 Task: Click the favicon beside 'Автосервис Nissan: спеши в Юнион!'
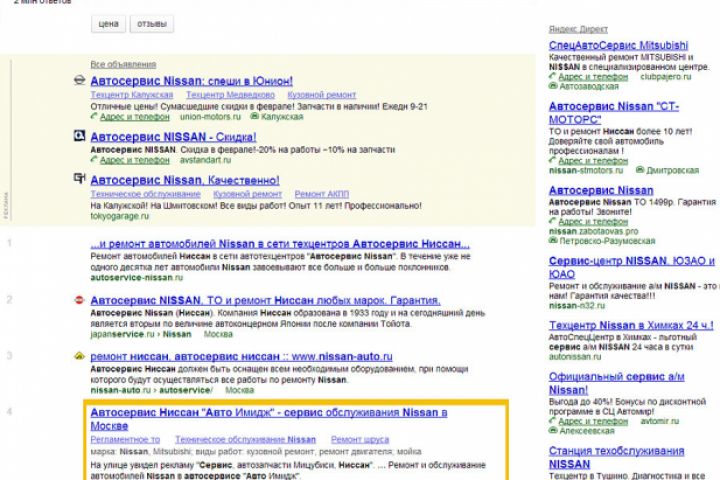79,80
